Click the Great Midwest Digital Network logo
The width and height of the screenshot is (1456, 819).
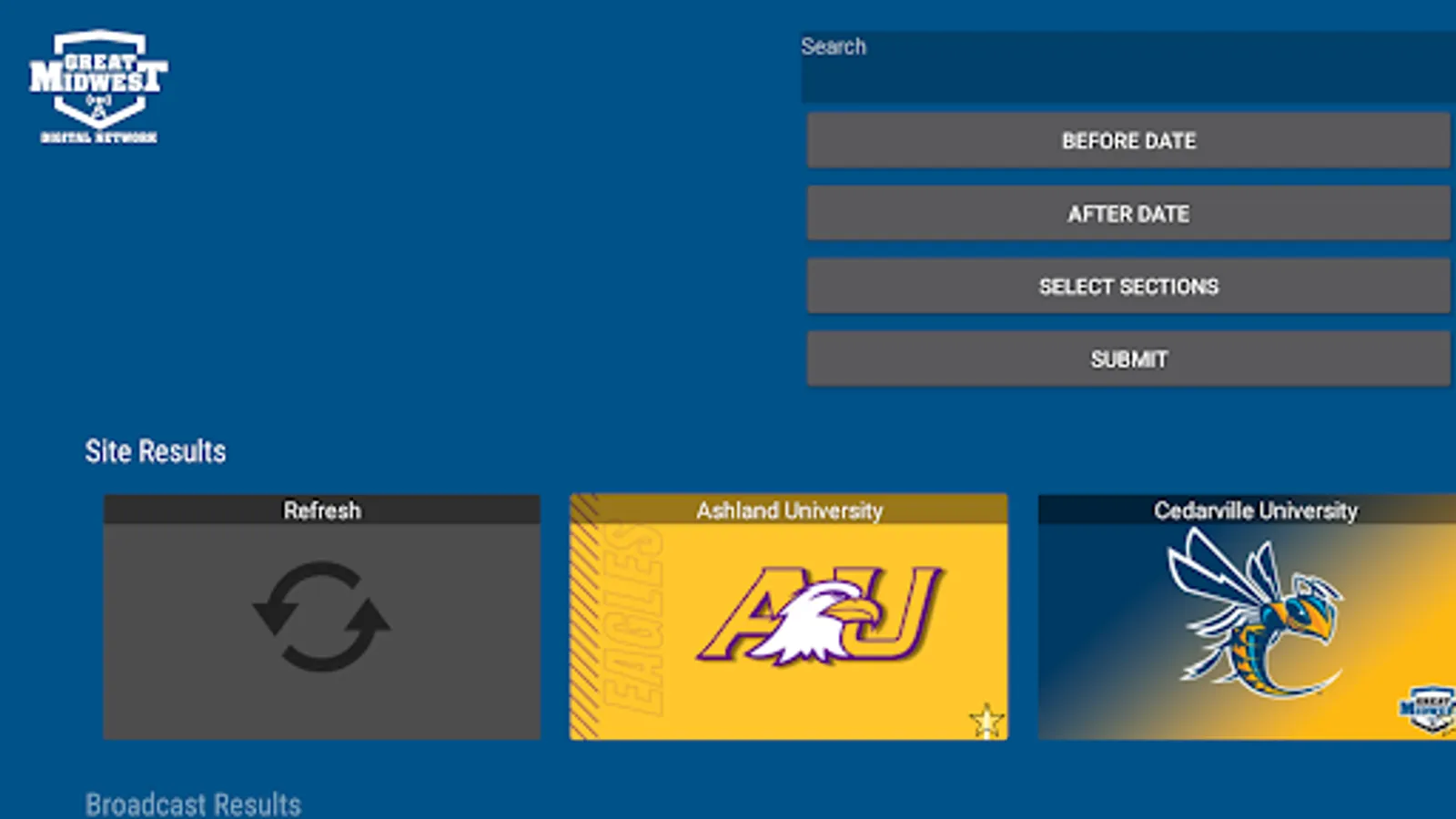tap(98, 87)
